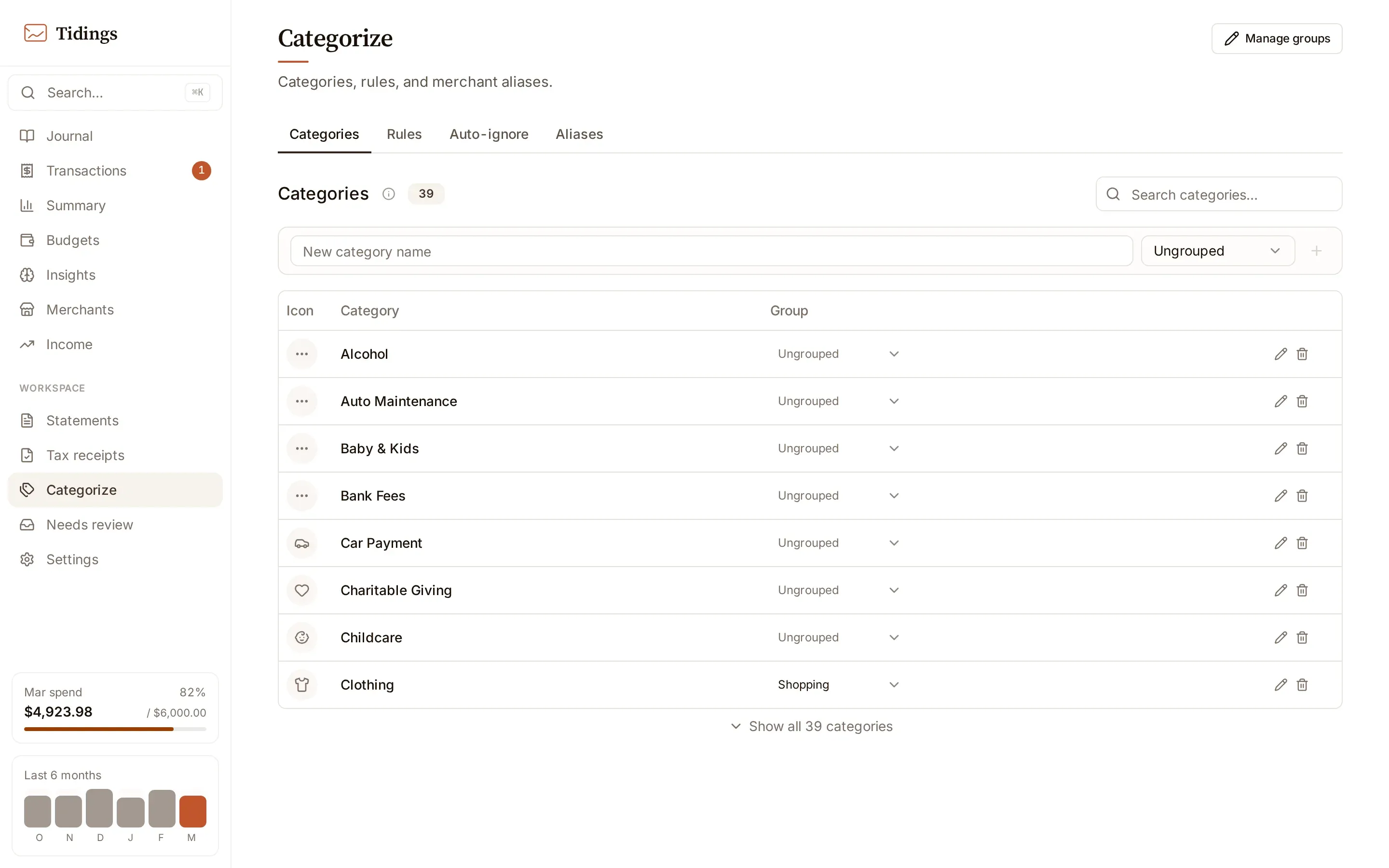This screenshot has height=868, width=1389.
Task: Click the Tidings logo icon
Action: point(35,33)
